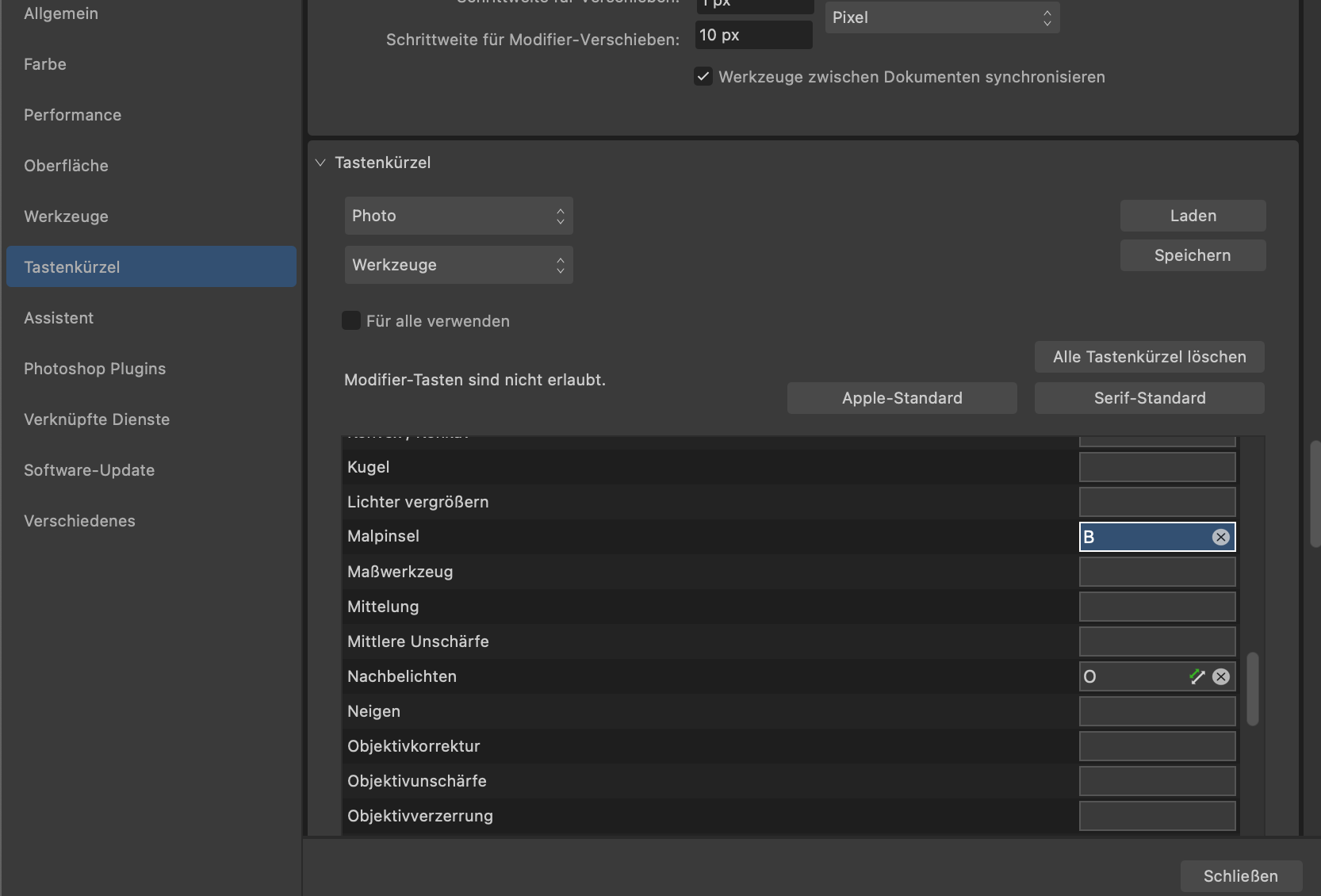Open the Werkzeuge category dropdown

point(458,265)
